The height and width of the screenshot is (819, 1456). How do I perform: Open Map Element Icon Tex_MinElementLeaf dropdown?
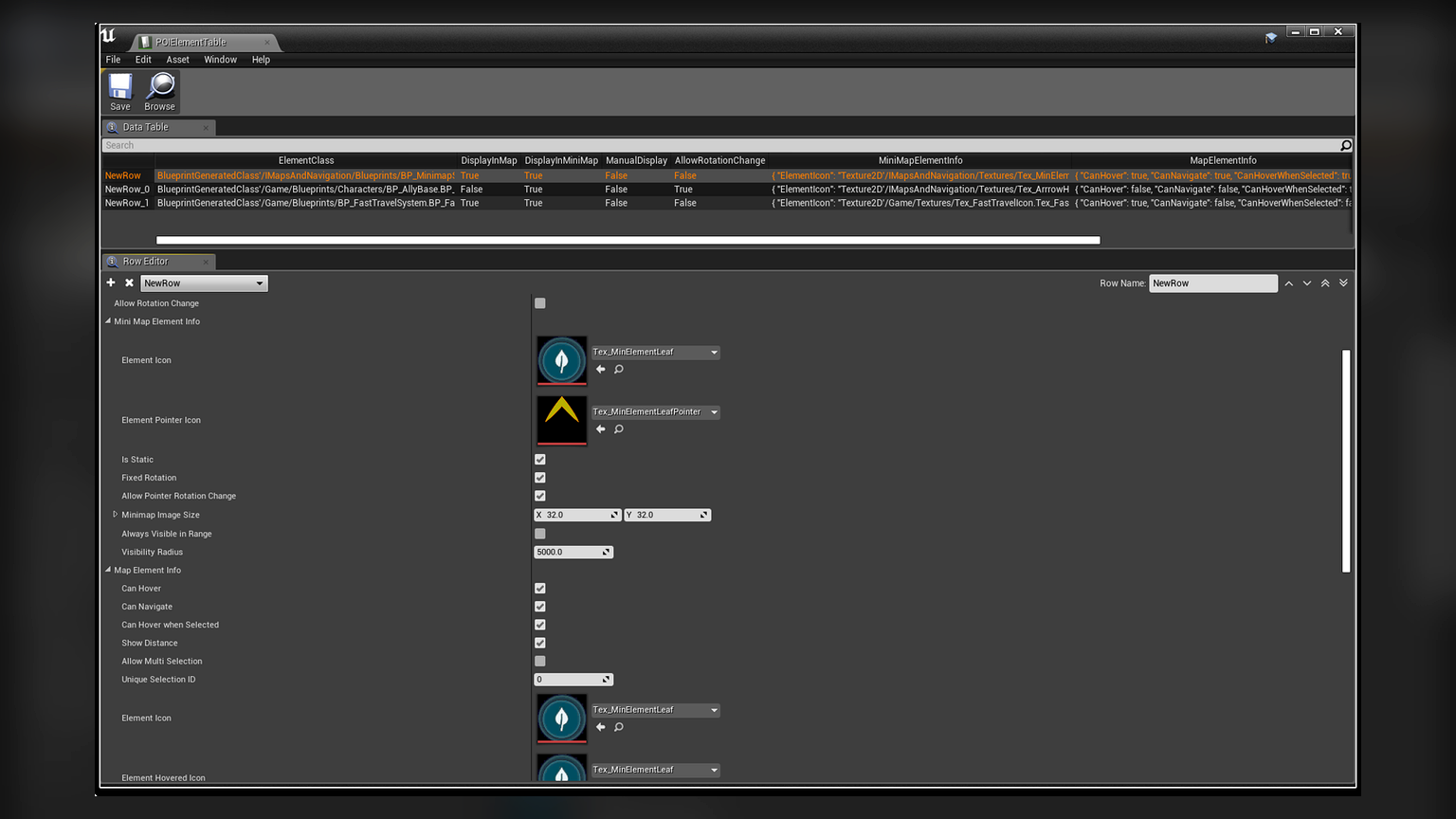tap(655, 710)
